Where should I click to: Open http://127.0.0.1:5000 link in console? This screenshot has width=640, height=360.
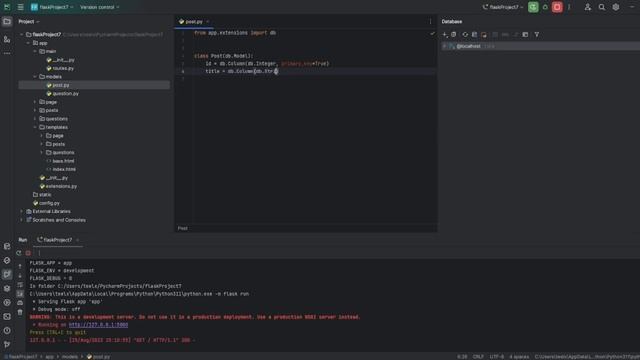pos(98,325)
